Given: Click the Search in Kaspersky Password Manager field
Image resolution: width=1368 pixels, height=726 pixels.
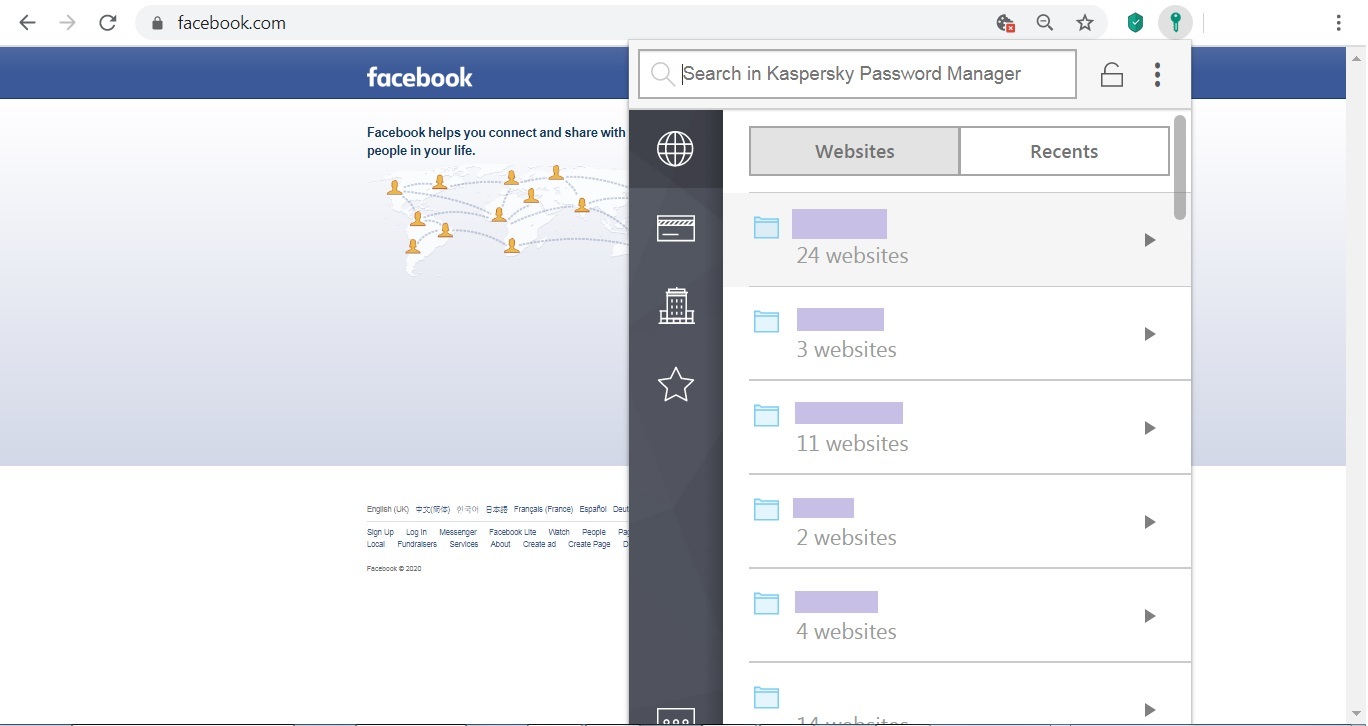Looking at the screenshot, I should 857,74.
